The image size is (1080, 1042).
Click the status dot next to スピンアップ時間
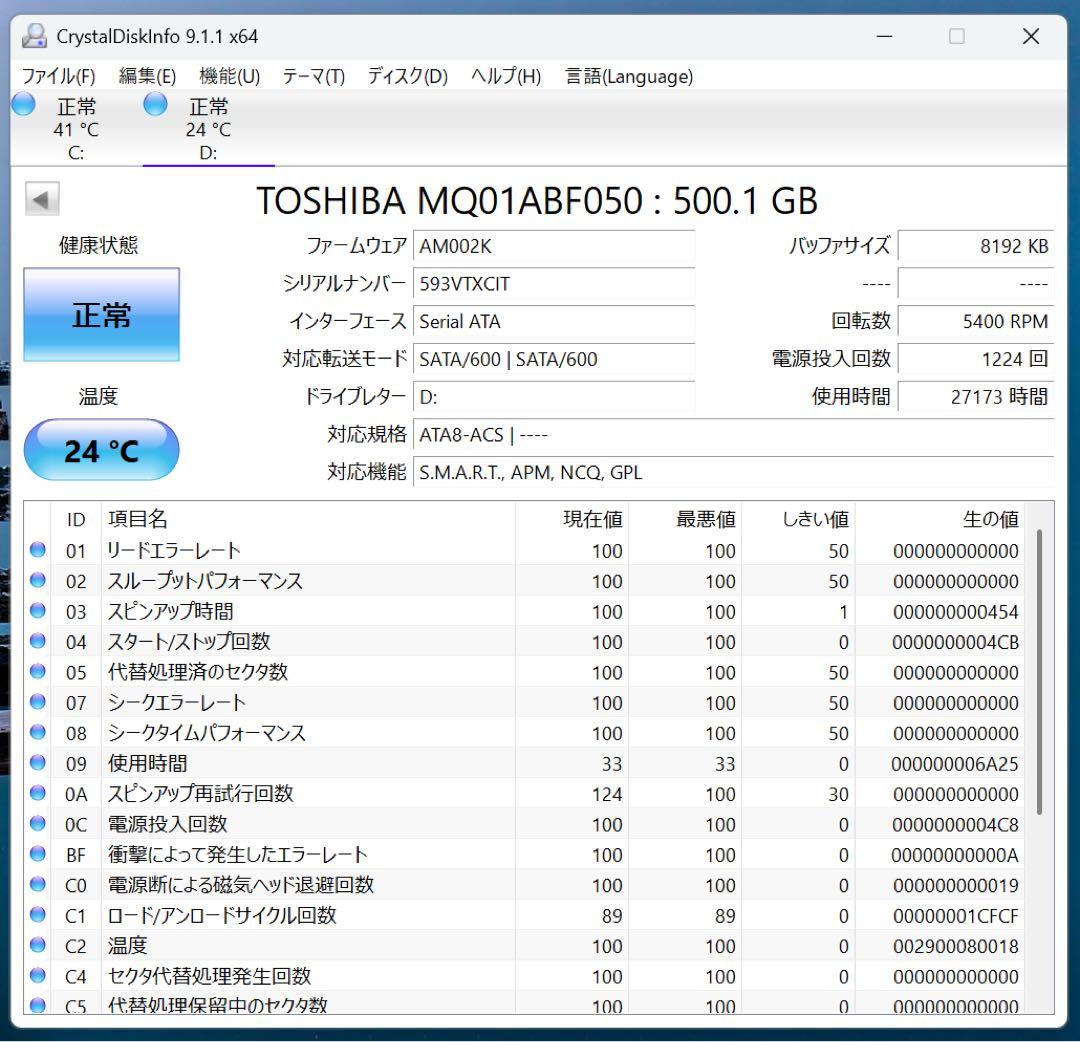click(x=37, y=611)
